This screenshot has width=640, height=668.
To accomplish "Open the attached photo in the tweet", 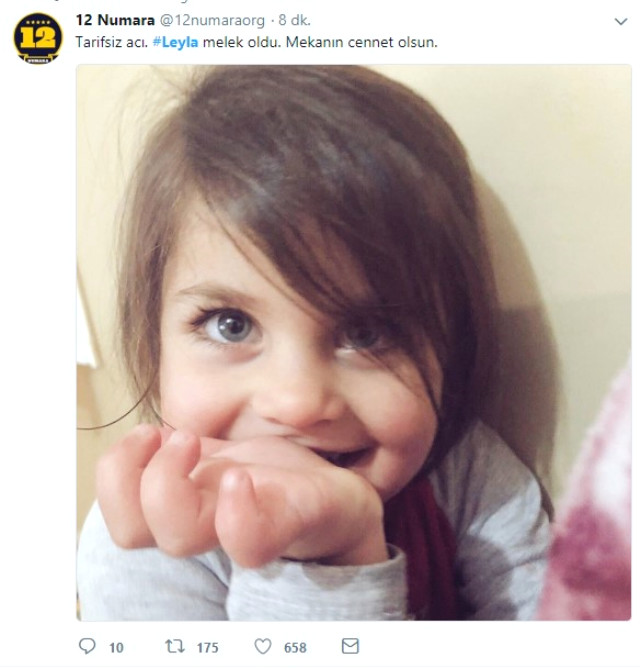I will coord(354,342).
